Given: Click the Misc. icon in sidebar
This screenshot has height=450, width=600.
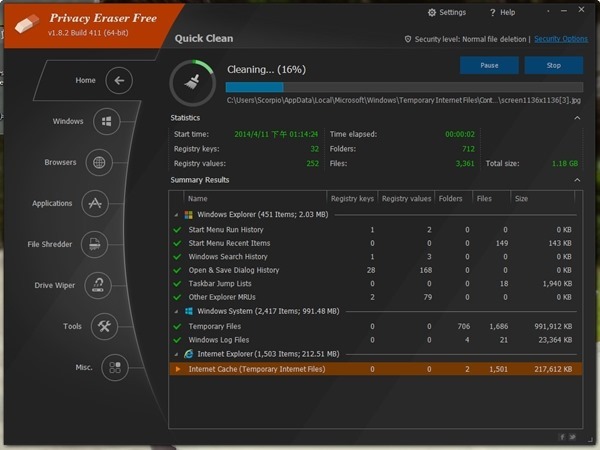Looking at the screenshot, I should coord(114,367).
